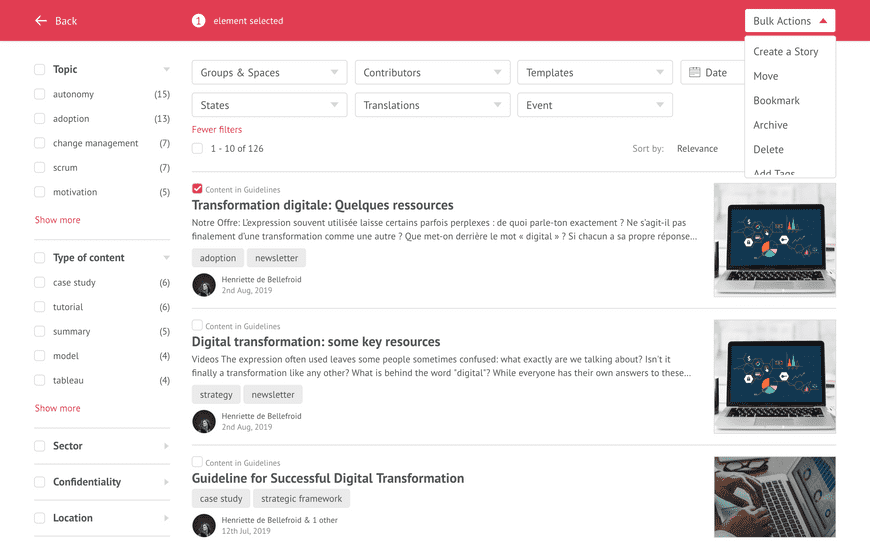870x544 pixels.
Task: Select the Digital transformation result checkbox
Action: (x=197, y=325)
